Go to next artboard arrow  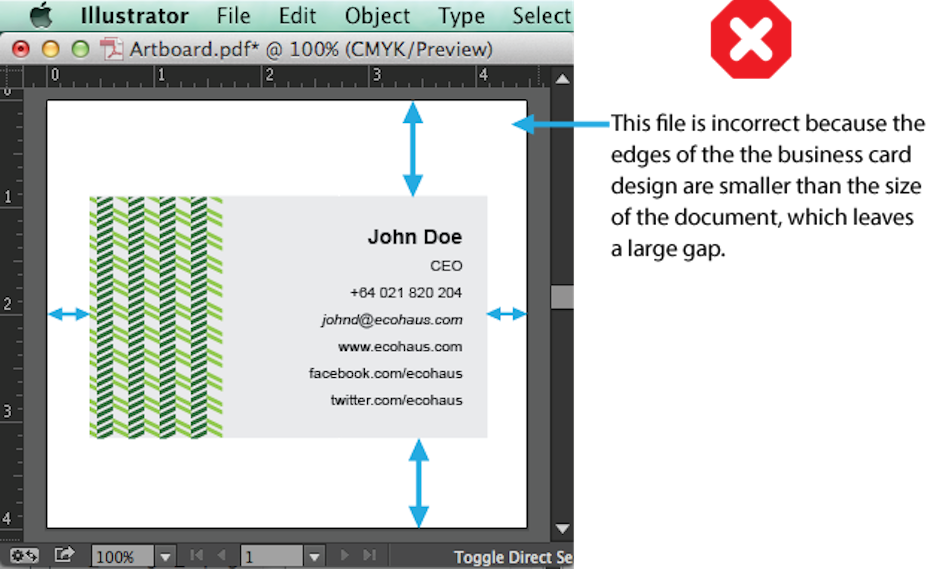point(345,556)
